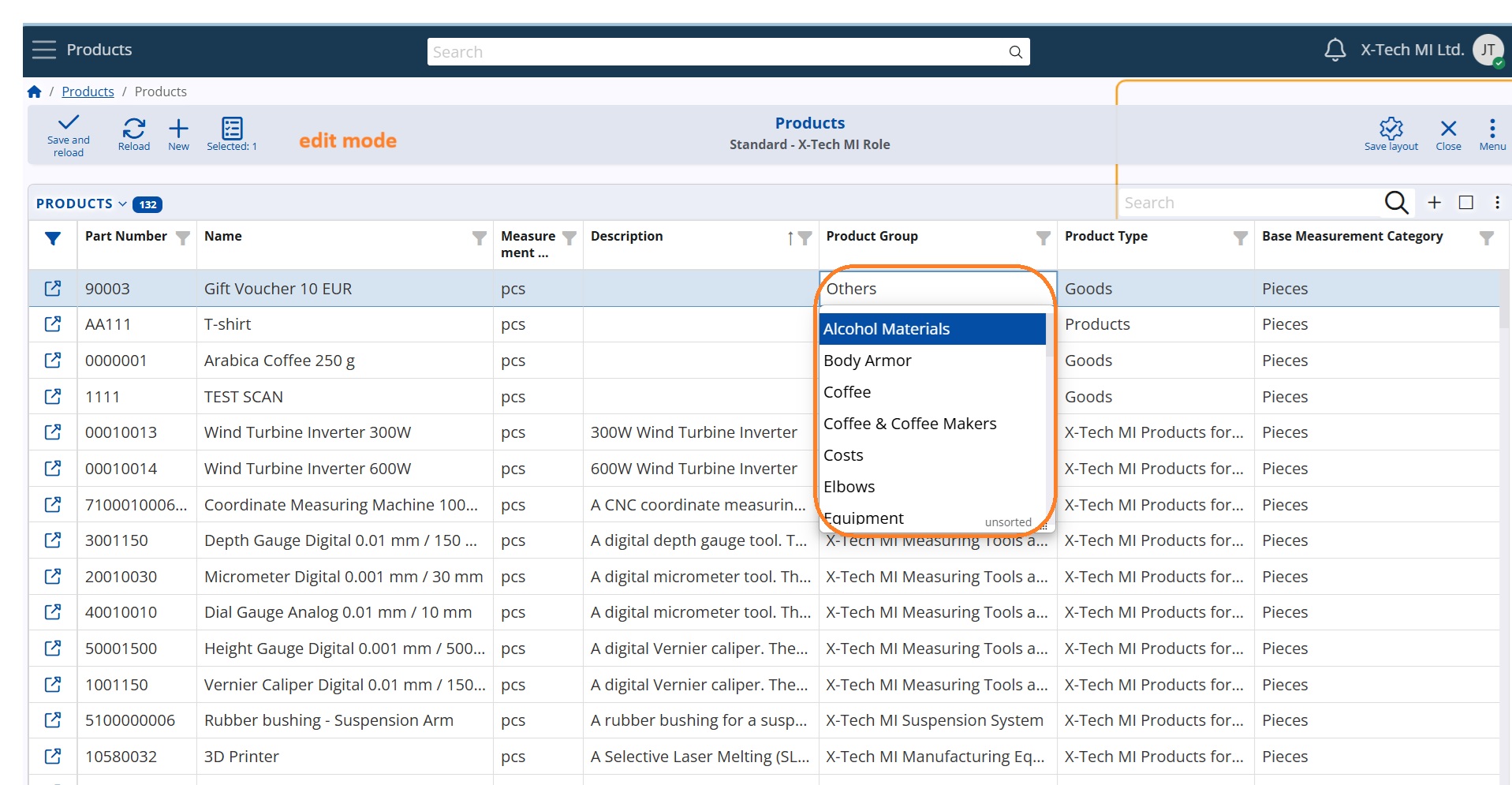Click the grid Search input field
1512x785 pixels.
coord(1252,203)
